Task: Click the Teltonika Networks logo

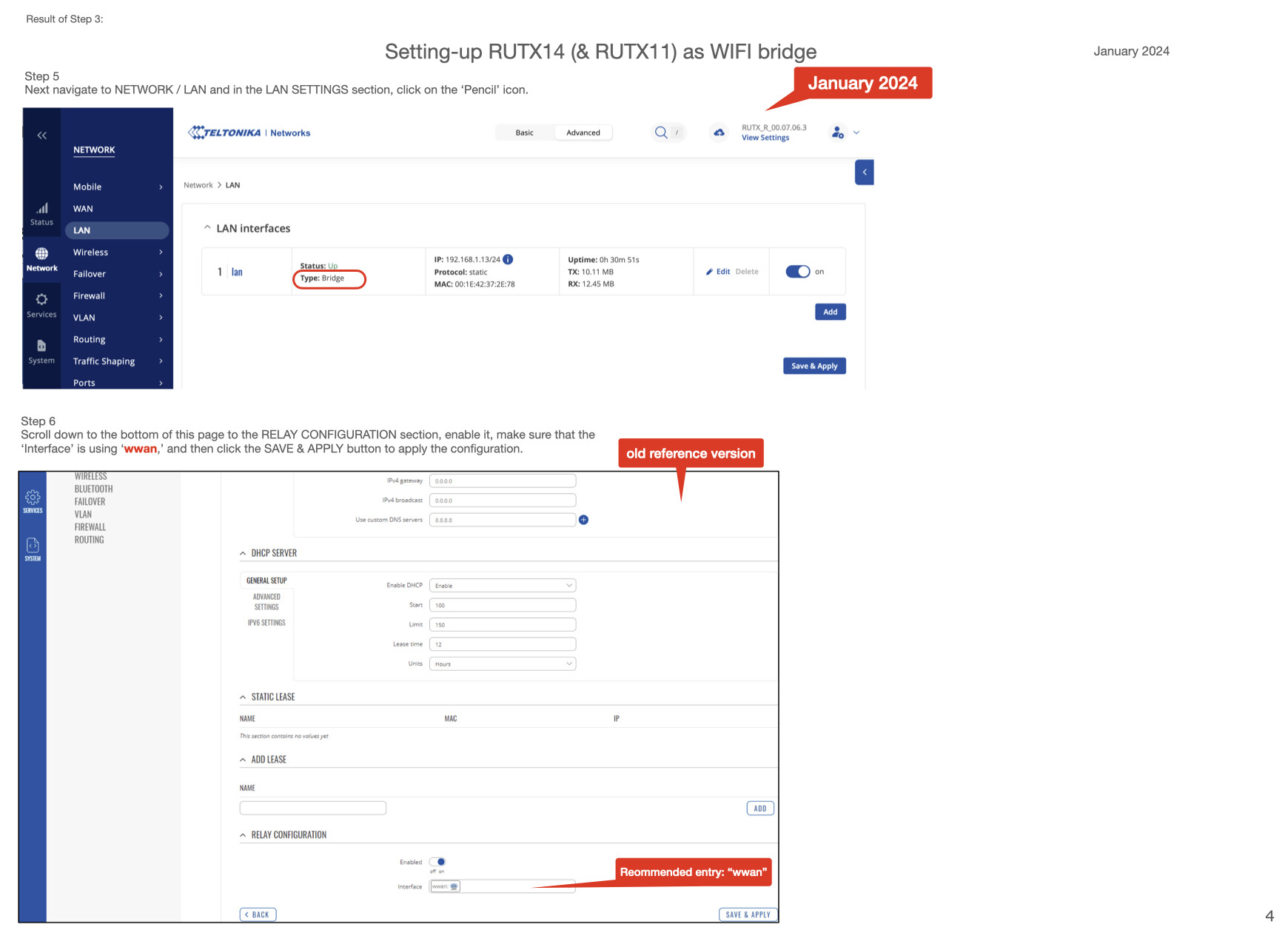Action: pos(249,133)
